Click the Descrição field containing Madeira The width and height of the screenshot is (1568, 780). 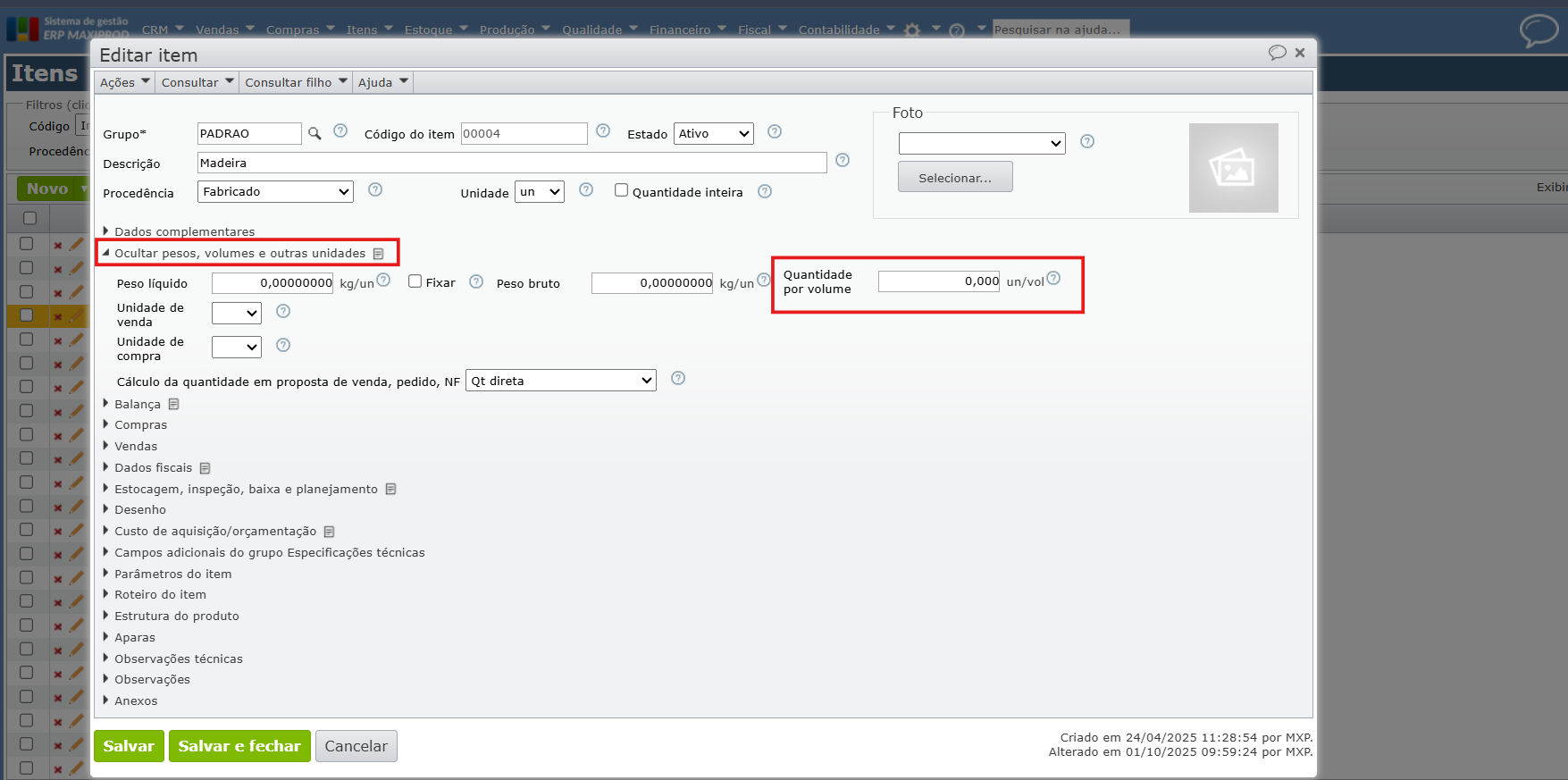click(x=512, y=163)
